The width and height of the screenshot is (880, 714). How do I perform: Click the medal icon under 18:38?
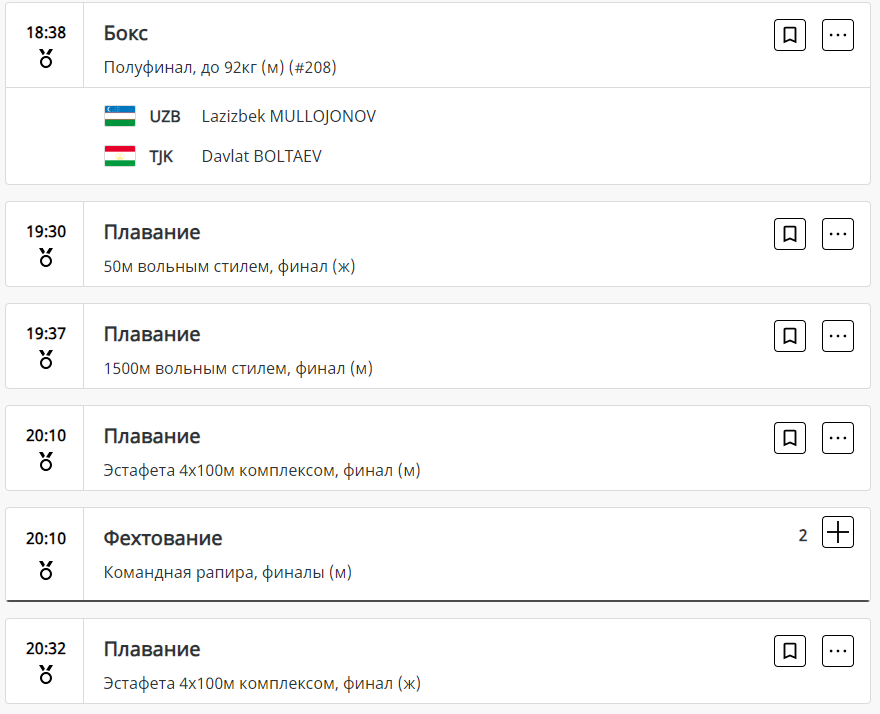coord(46,59)
